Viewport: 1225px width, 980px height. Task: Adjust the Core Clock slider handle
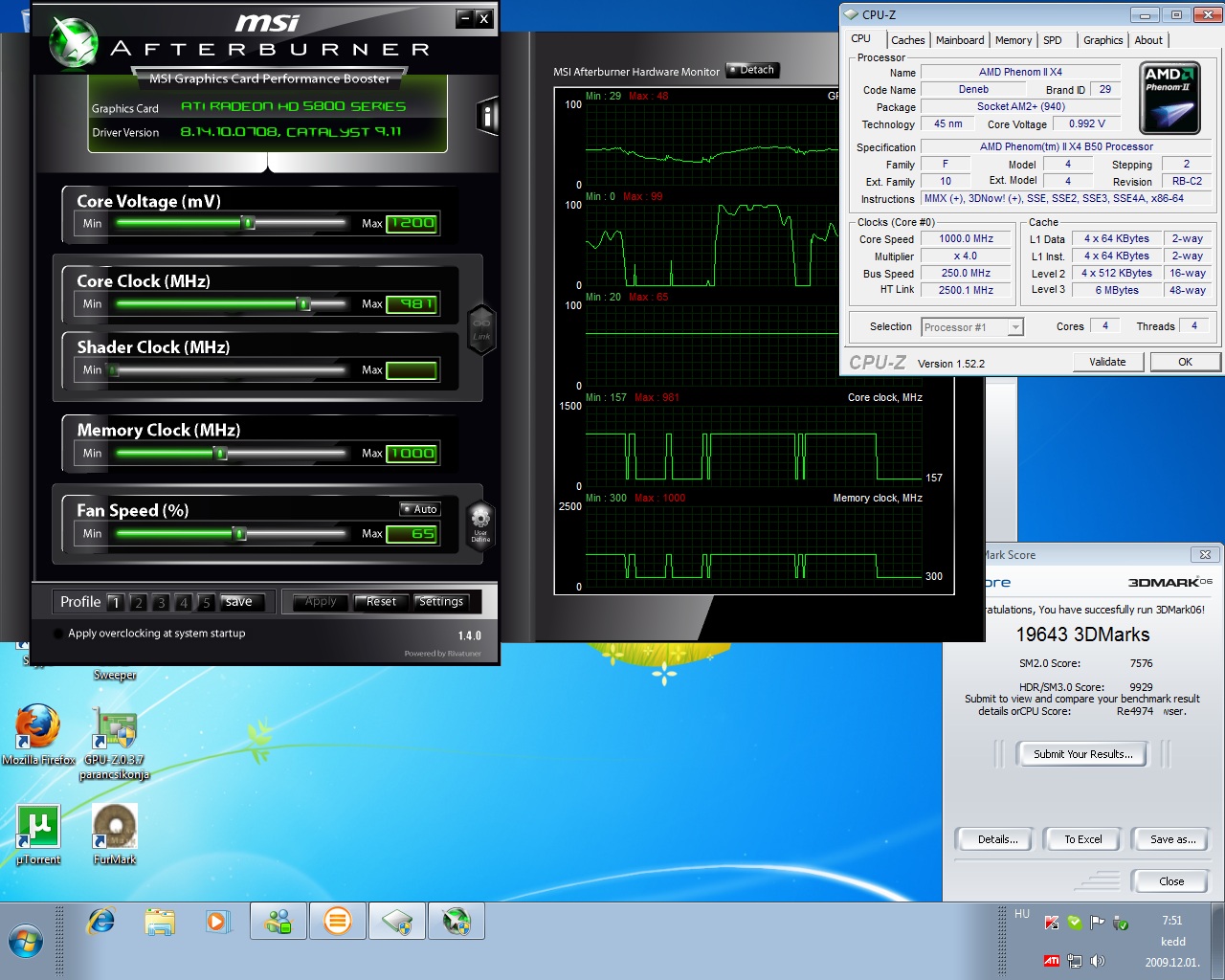coord(304,303)
